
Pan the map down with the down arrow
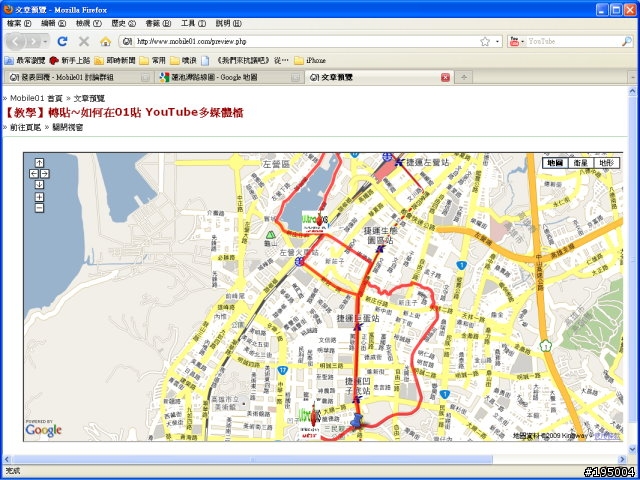click(39, 185)
